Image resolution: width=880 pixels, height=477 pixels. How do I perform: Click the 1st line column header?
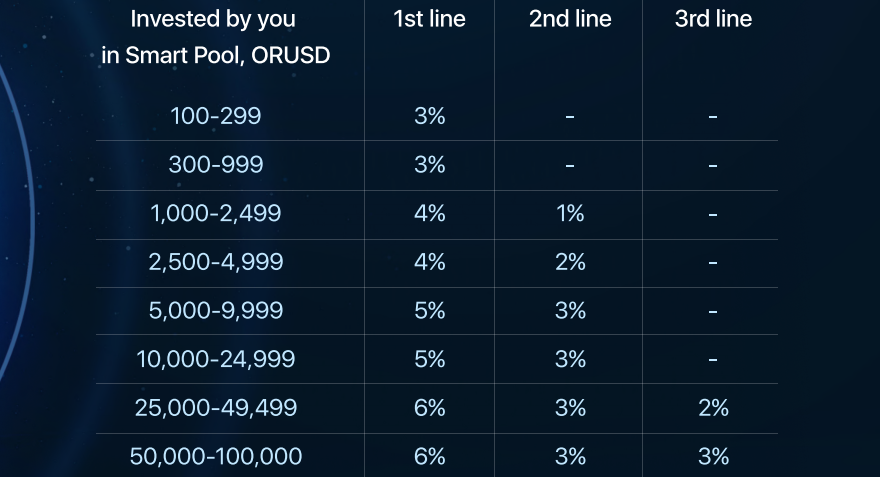(x=429, y=19)
